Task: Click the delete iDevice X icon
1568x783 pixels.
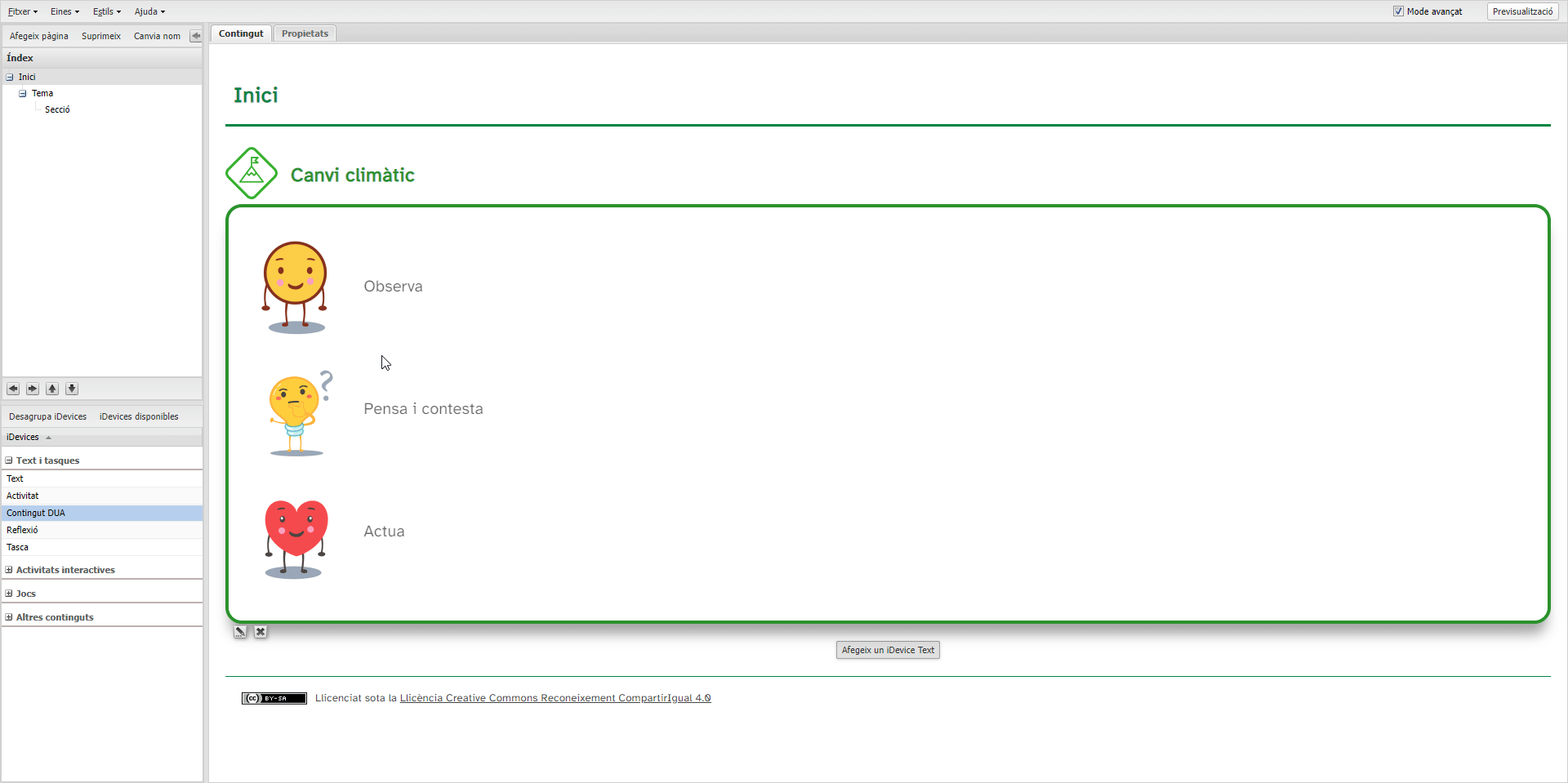Action: 261,632
